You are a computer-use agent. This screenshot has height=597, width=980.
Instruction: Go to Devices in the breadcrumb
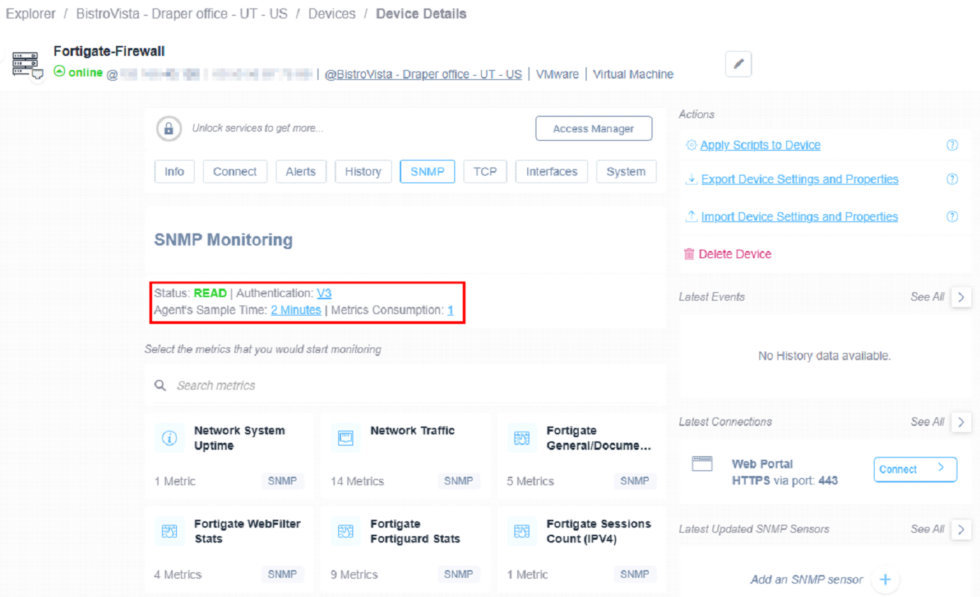coord(332,14)
